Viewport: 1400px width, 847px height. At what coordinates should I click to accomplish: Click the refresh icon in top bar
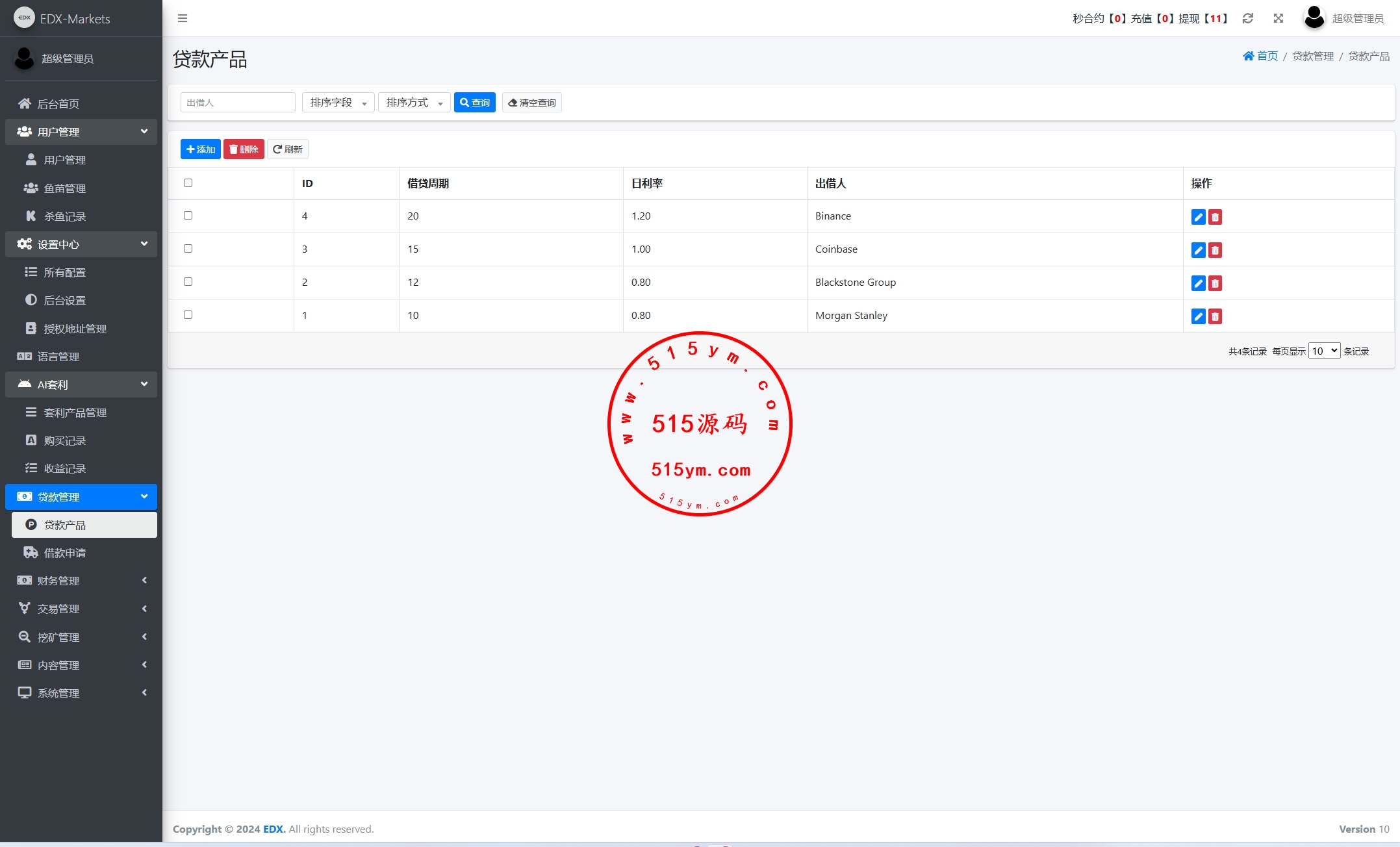(1247, 18)
